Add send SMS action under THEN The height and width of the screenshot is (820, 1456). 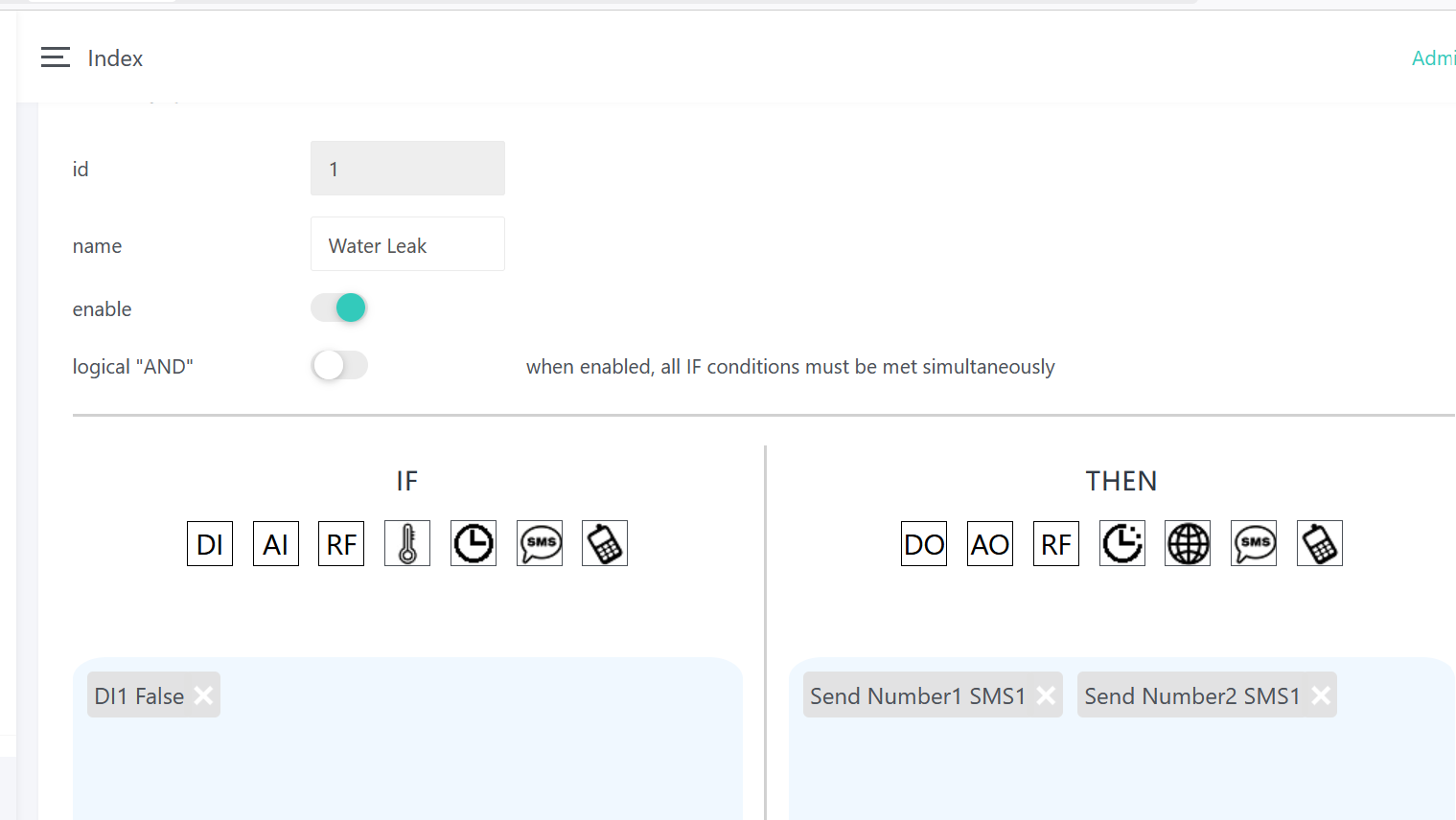click(1254, 544)
